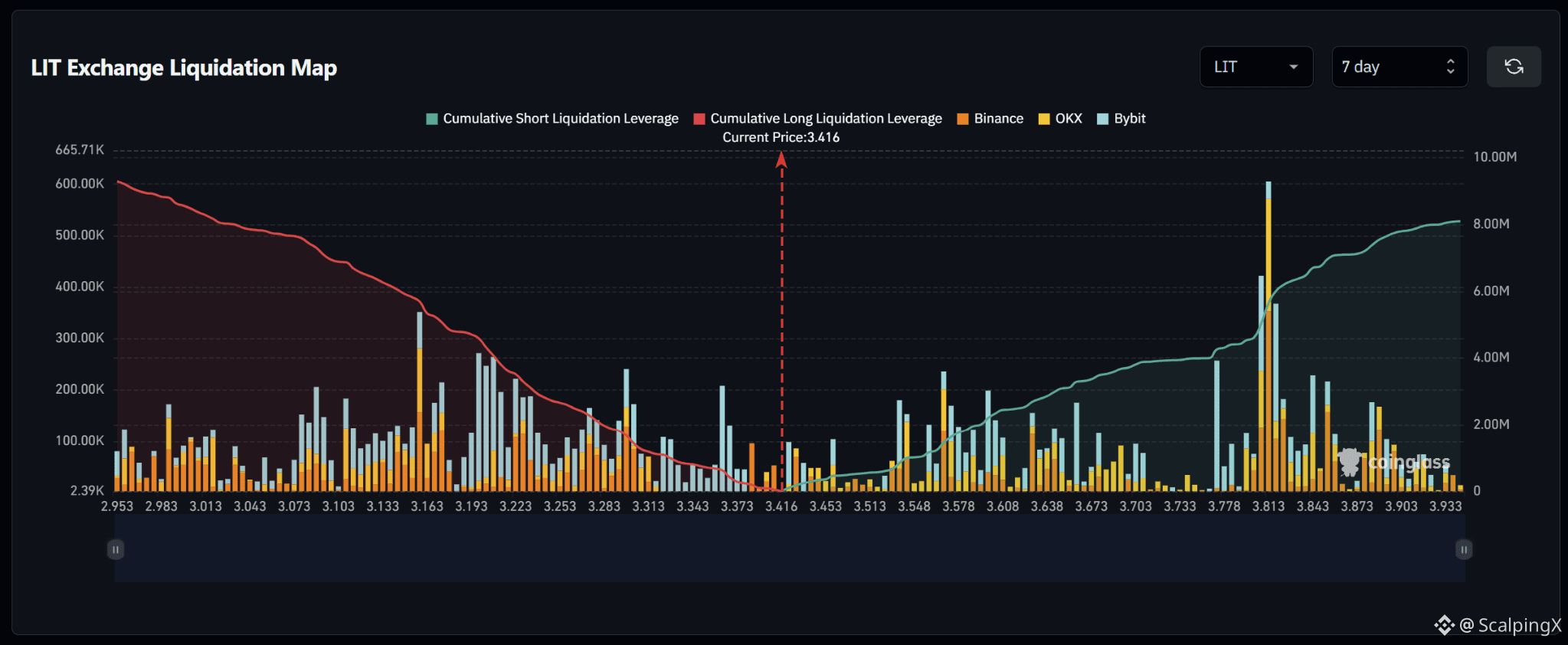Click the right handle of range slider
Viewport: 1568px width, 645px height.
point(1464,549)
